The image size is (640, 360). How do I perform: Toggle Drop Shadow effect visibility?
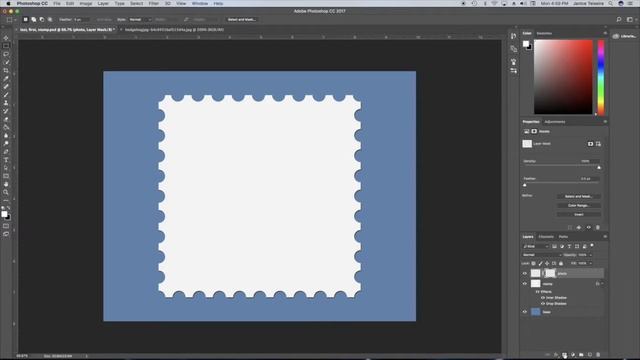coord(543,304)
